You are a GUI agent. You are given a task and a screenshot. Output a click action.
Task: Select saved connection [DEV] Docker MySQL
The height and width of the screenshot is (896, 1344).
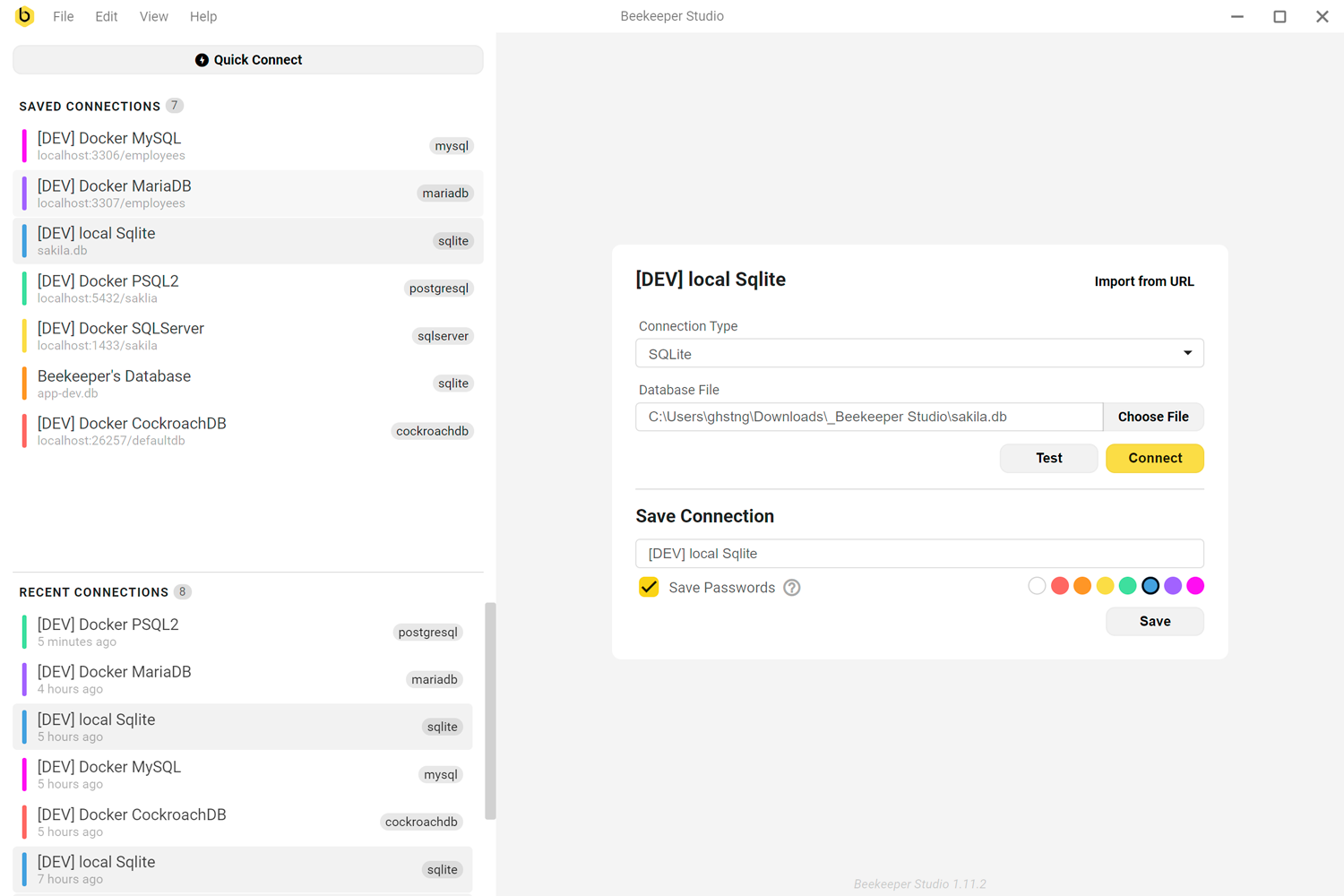[x=248, y=146]
